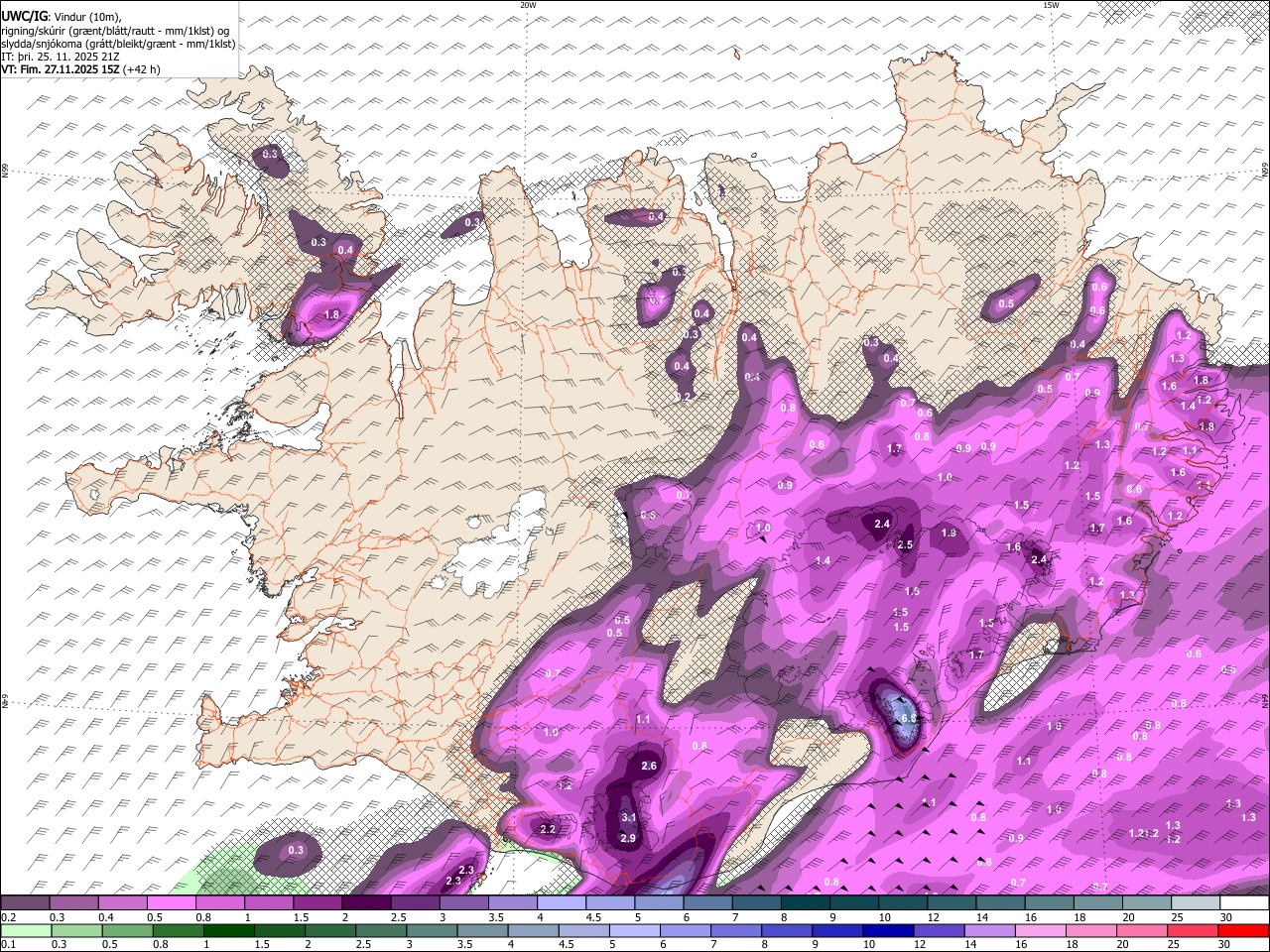Click the '15W' longitude label
The height and width of the screenshot is (952, 1270).
[x=1051, y=5]
